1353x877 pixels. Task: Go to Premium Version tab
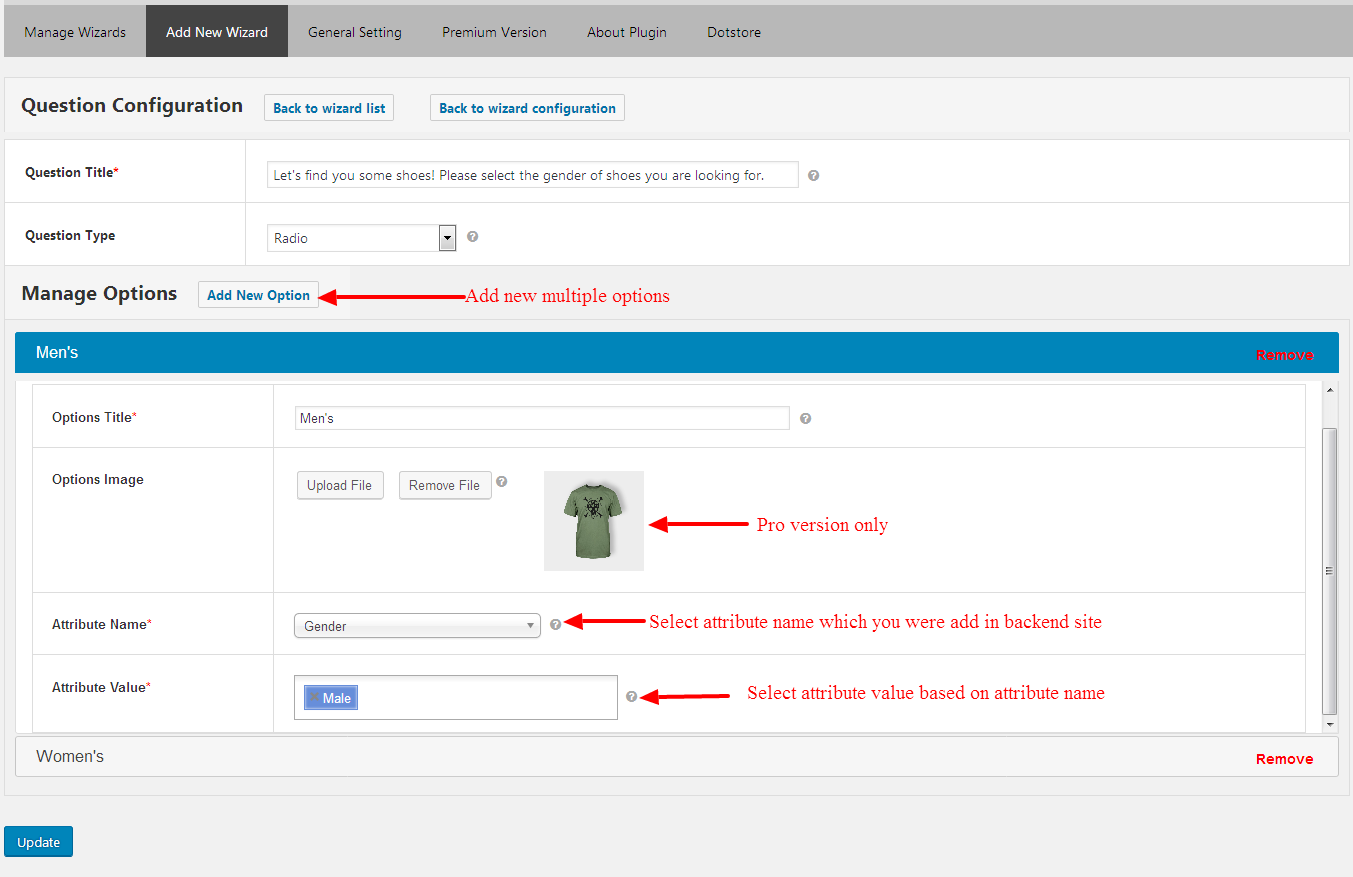click(494, 32)
